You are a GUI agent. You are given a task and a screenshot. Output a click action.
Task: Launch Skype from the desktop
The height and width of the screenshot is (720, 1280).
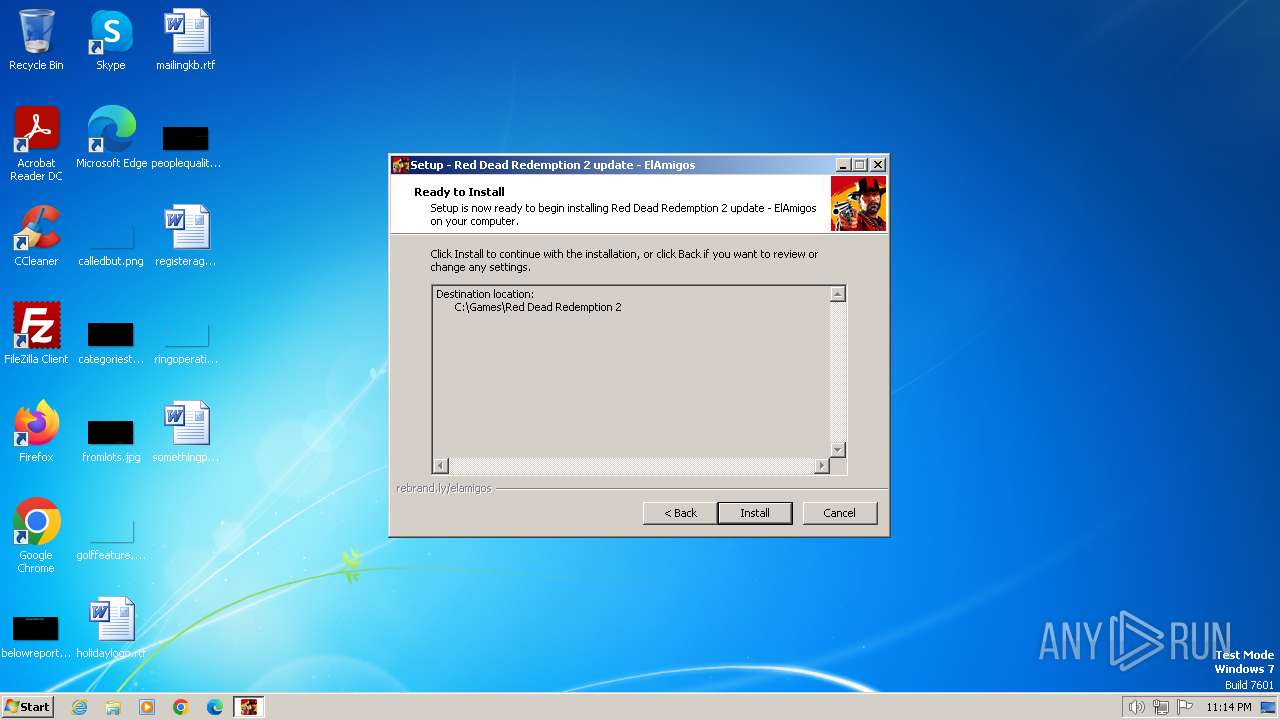(x=110, y=40)
